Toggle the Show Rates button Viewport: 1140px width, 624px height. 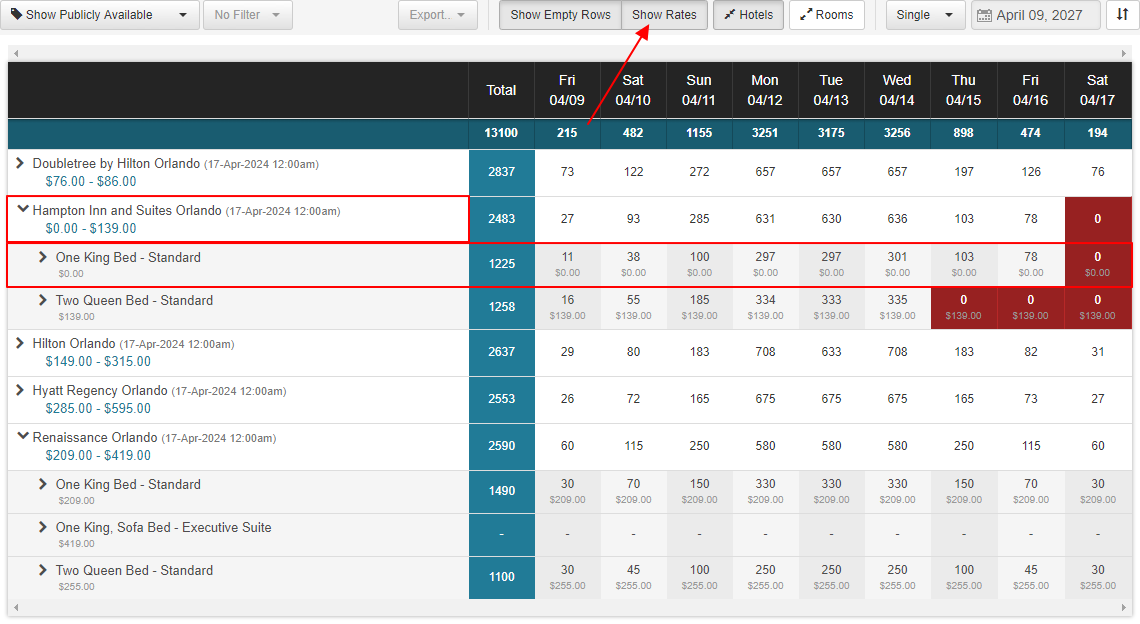tap(665, 15)
